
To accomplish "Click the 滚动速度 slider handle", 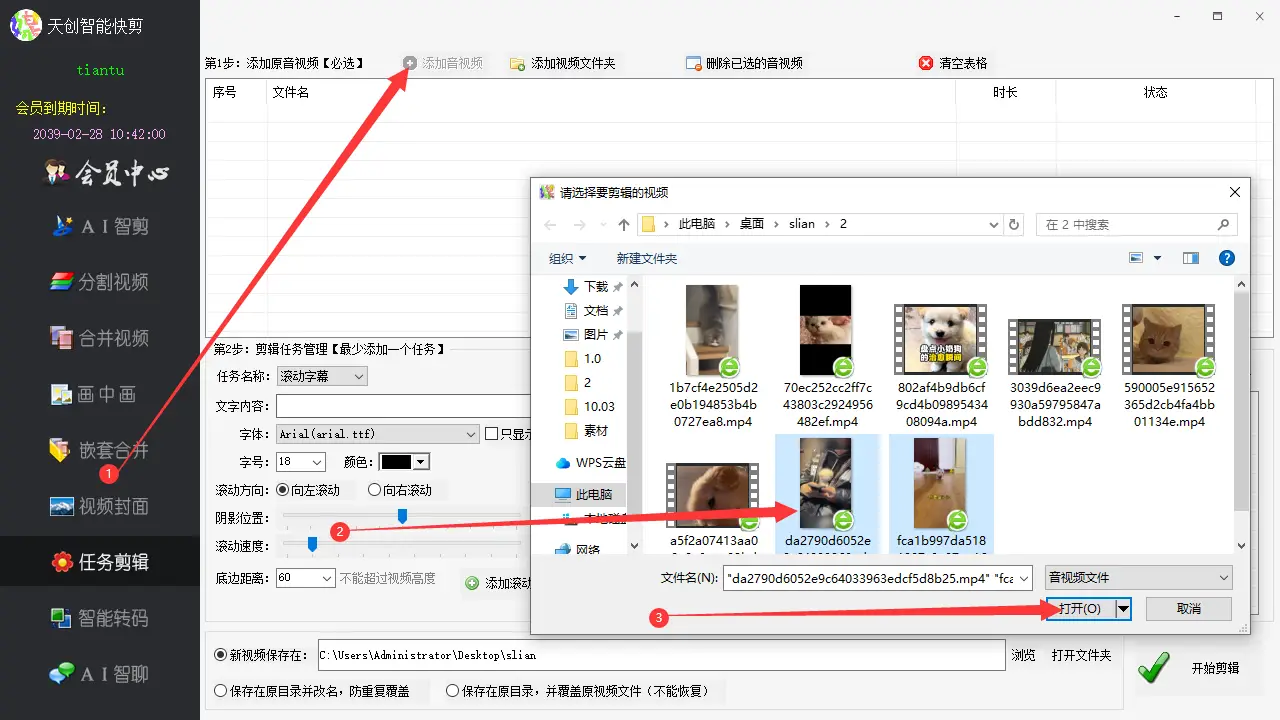I will [312, 544].
